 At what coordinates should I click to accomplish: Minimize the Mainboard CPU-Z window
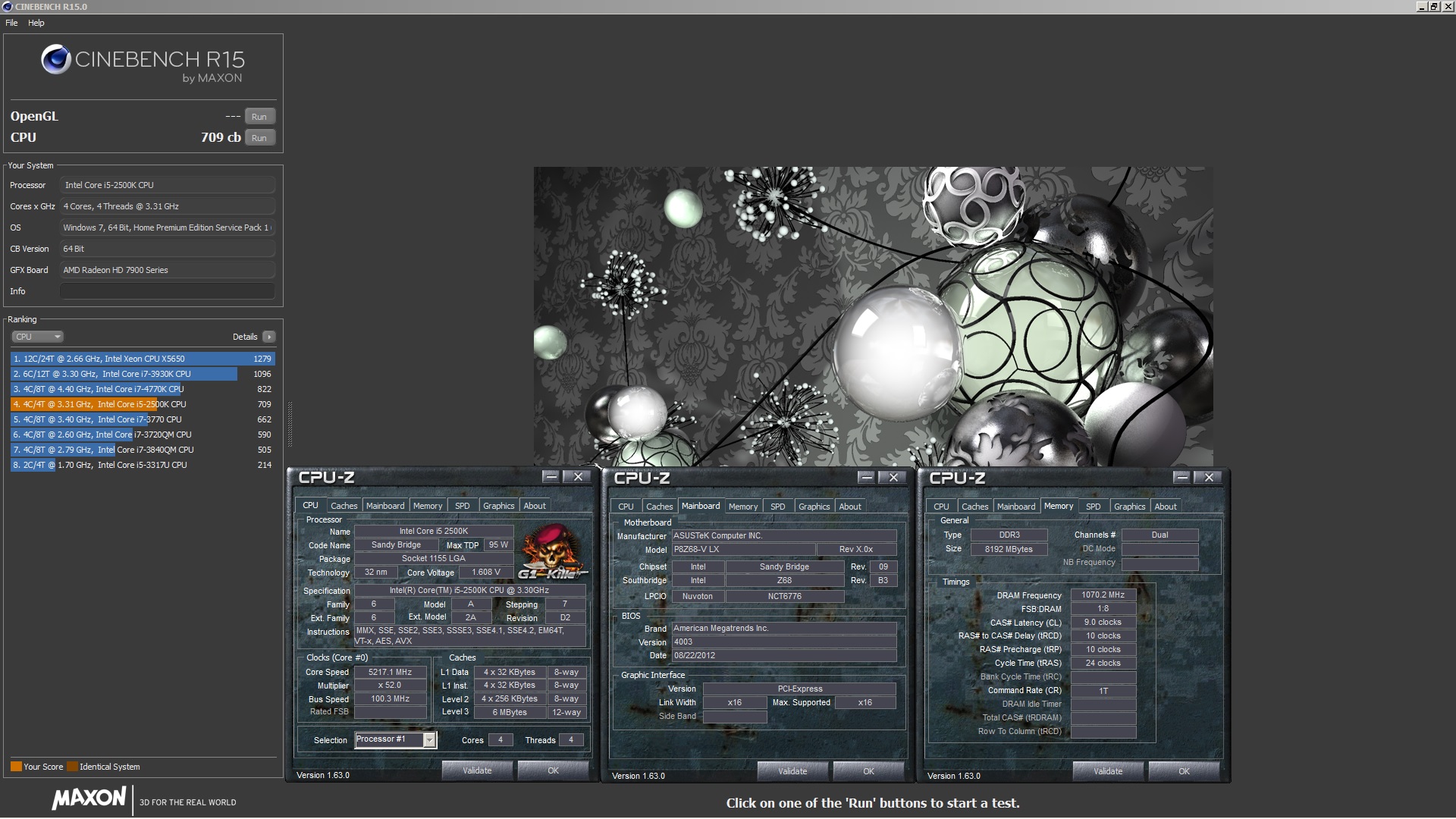tap(867, 478)
